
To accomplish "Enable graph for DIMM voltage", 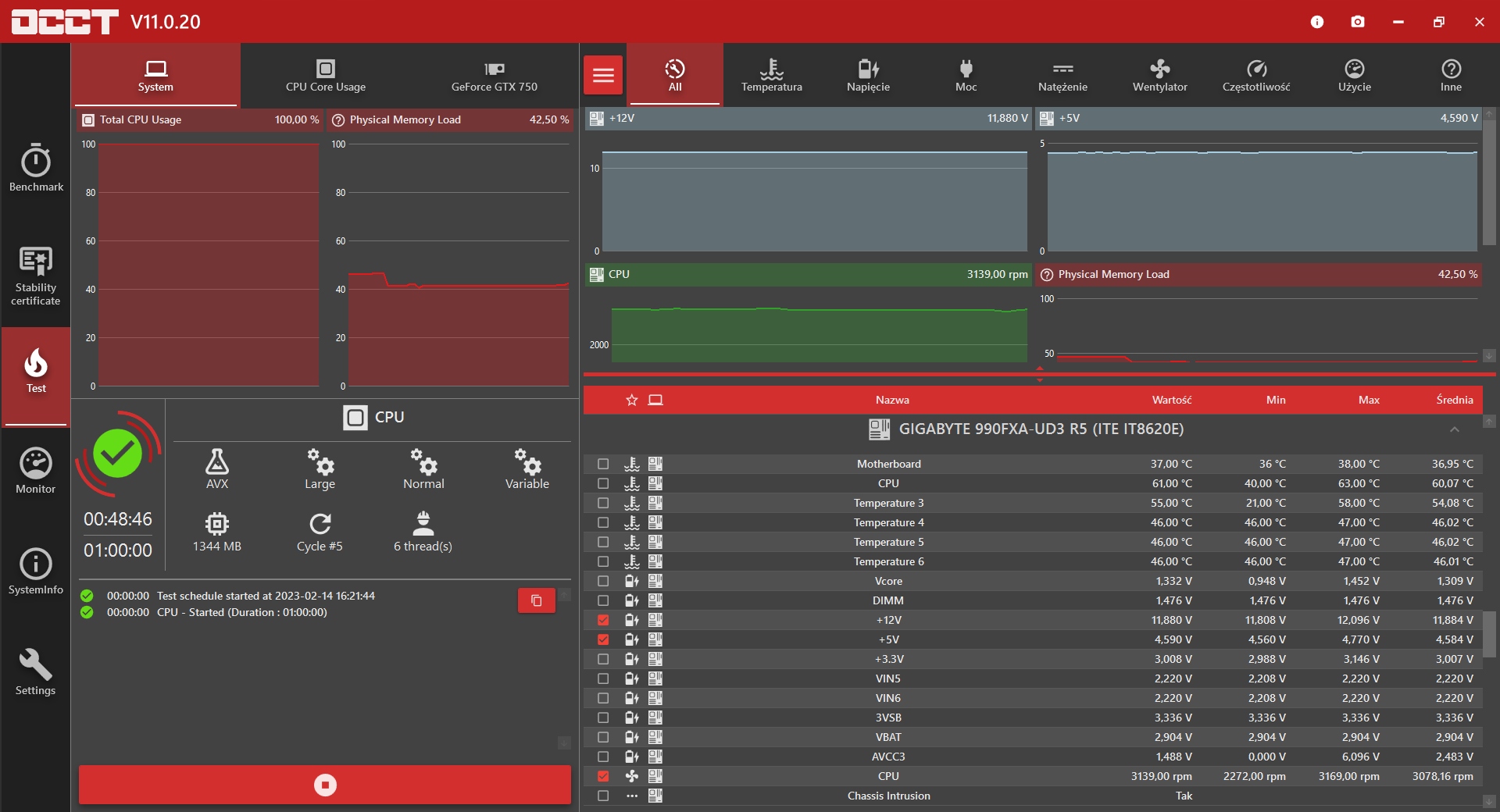I will click(x=603, y=600).
